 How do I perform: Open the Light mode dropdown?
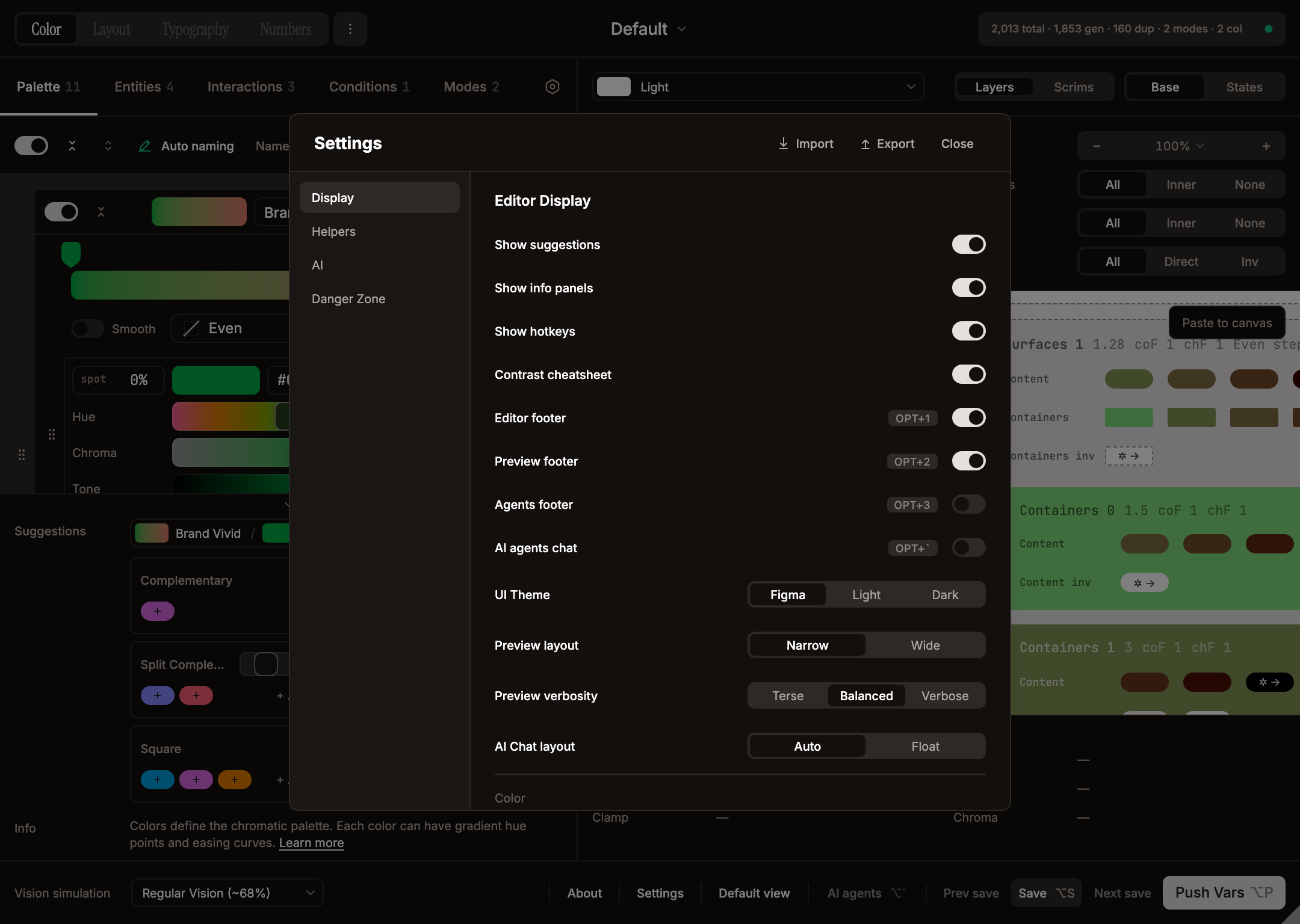pos(757,87)
